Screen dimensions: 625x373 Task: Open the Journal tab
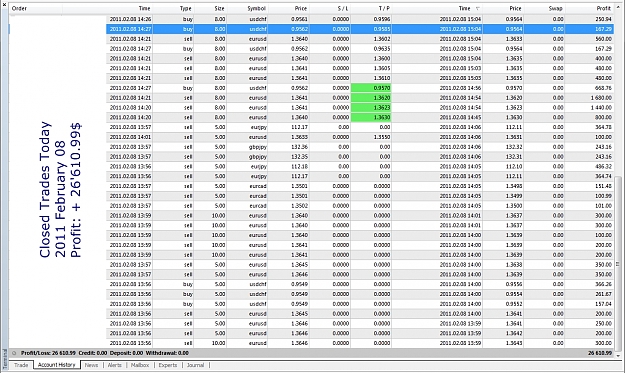[x=195, y=365]
